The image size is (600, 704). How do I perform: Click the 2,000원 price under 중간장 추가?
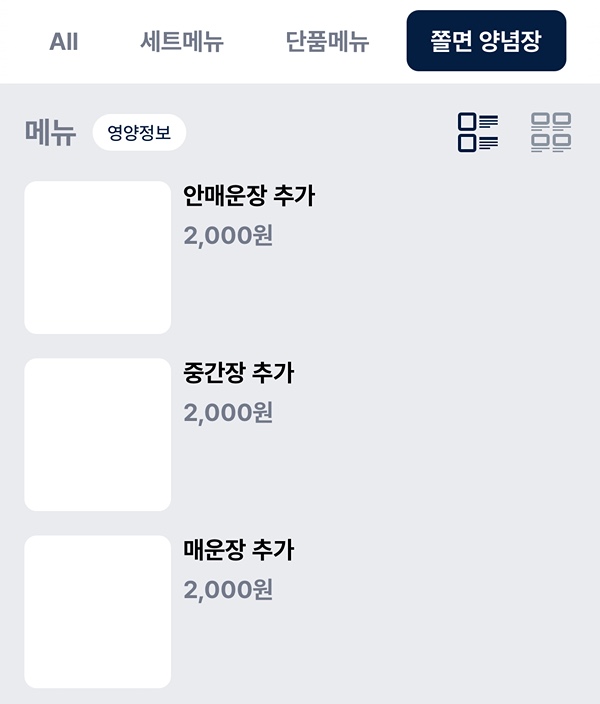tap(228, 413)
